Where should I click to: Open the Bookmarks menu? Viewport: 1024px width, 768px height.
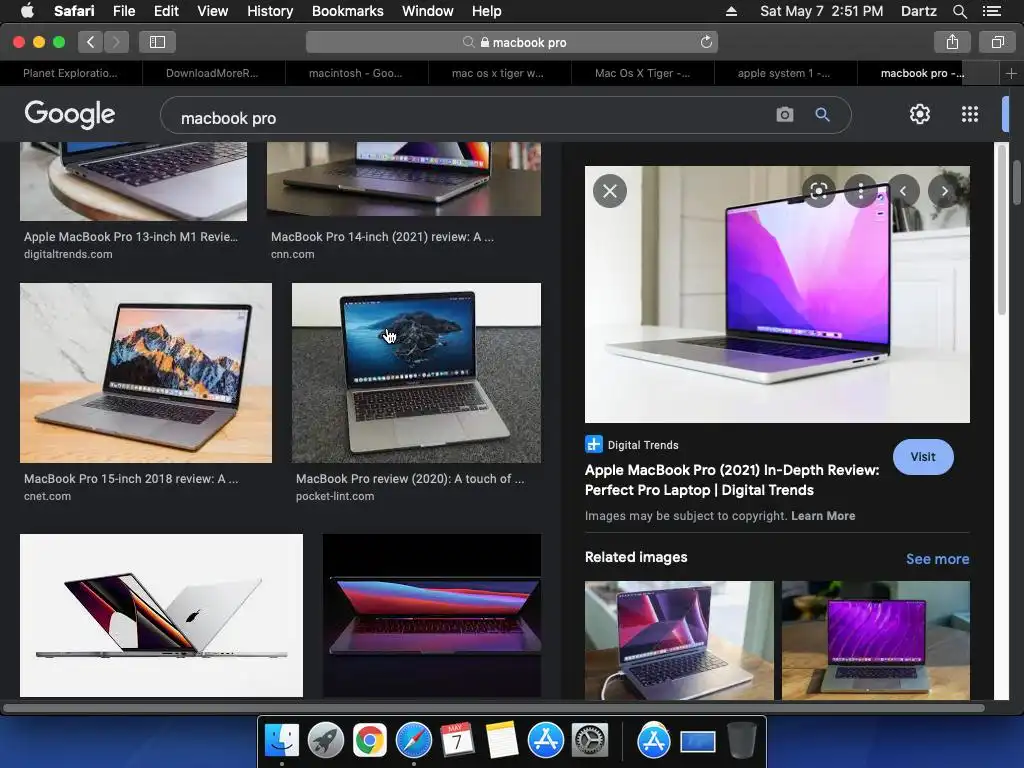tap(347, 11)
